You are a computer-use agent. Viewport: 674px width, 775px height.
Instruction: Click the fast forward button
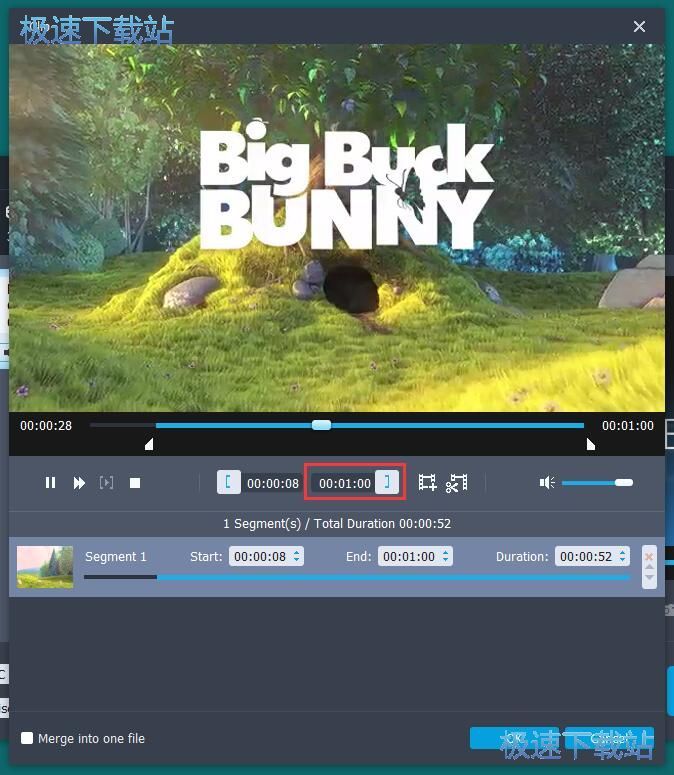pos(79,482)
